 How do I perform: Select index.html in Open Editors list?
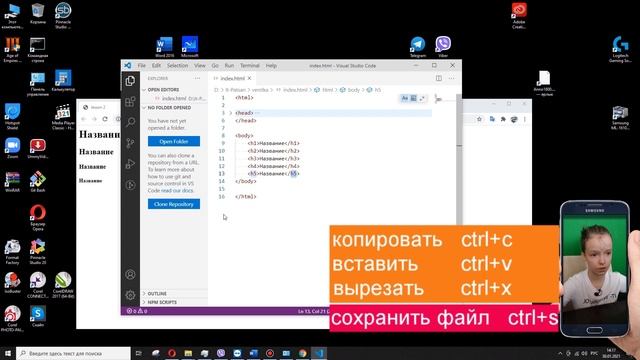tap(180, 98)
